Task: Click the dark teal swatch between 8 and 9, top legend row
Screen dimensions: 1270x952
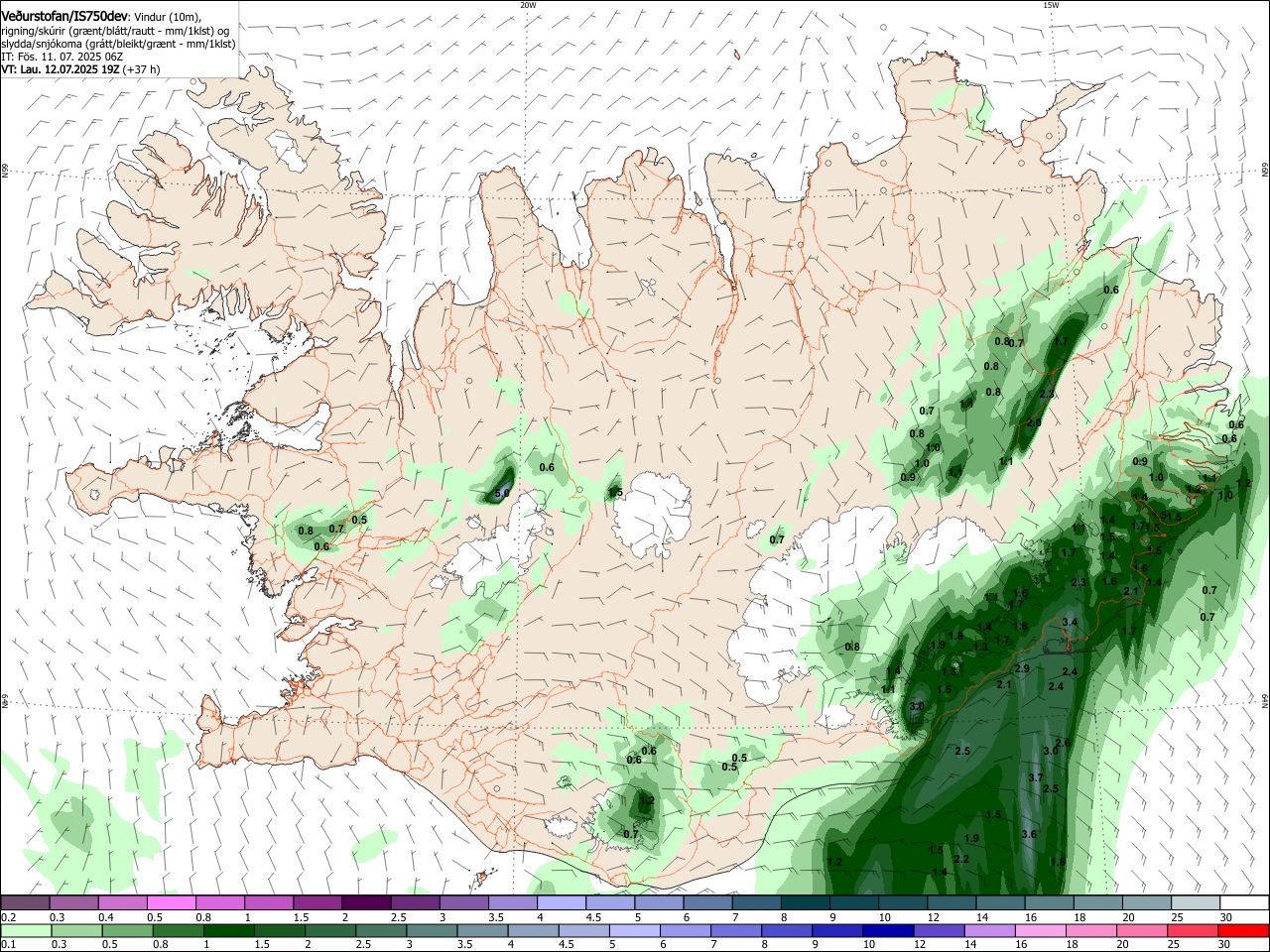Action: pos(805,903)
